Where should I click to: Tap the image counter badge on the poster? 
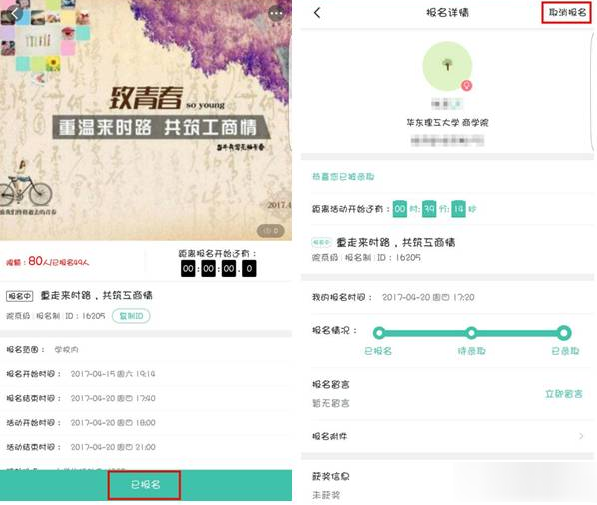click(270, 230)
